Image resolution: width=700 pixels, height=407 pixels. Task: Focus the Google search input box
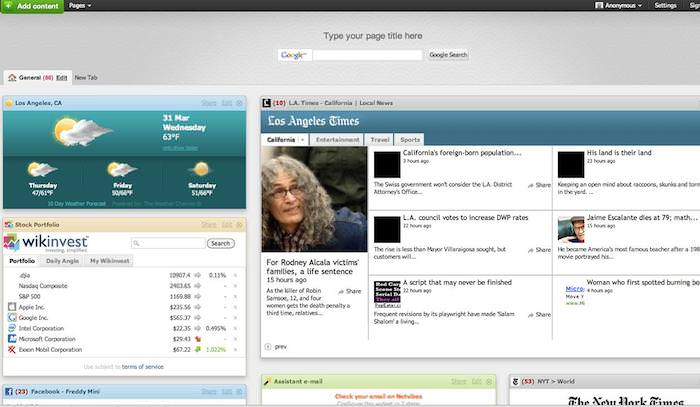(367, 55)
